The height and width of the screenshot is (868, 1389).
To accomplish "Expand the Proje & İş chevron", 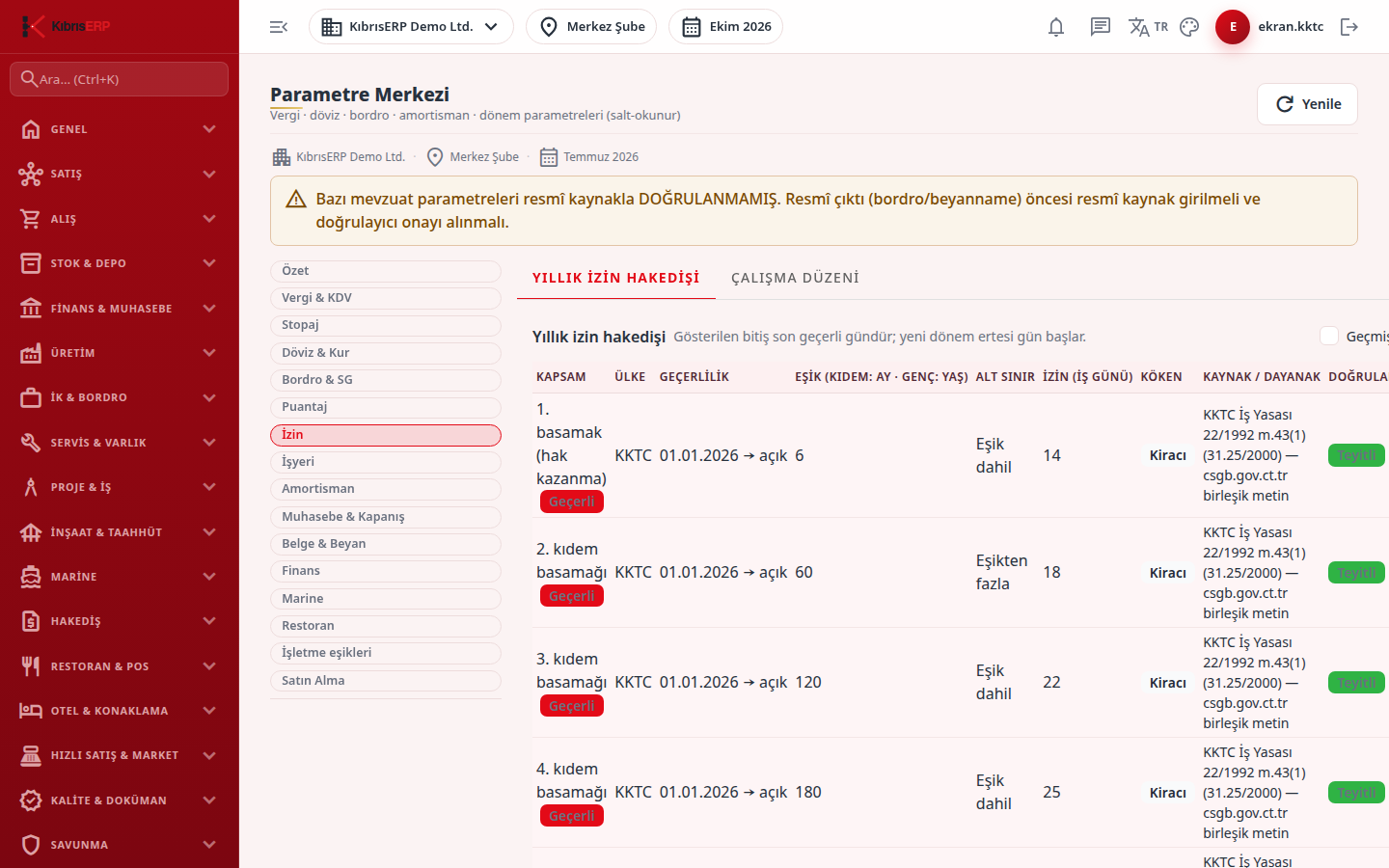I will pos(209,487).
